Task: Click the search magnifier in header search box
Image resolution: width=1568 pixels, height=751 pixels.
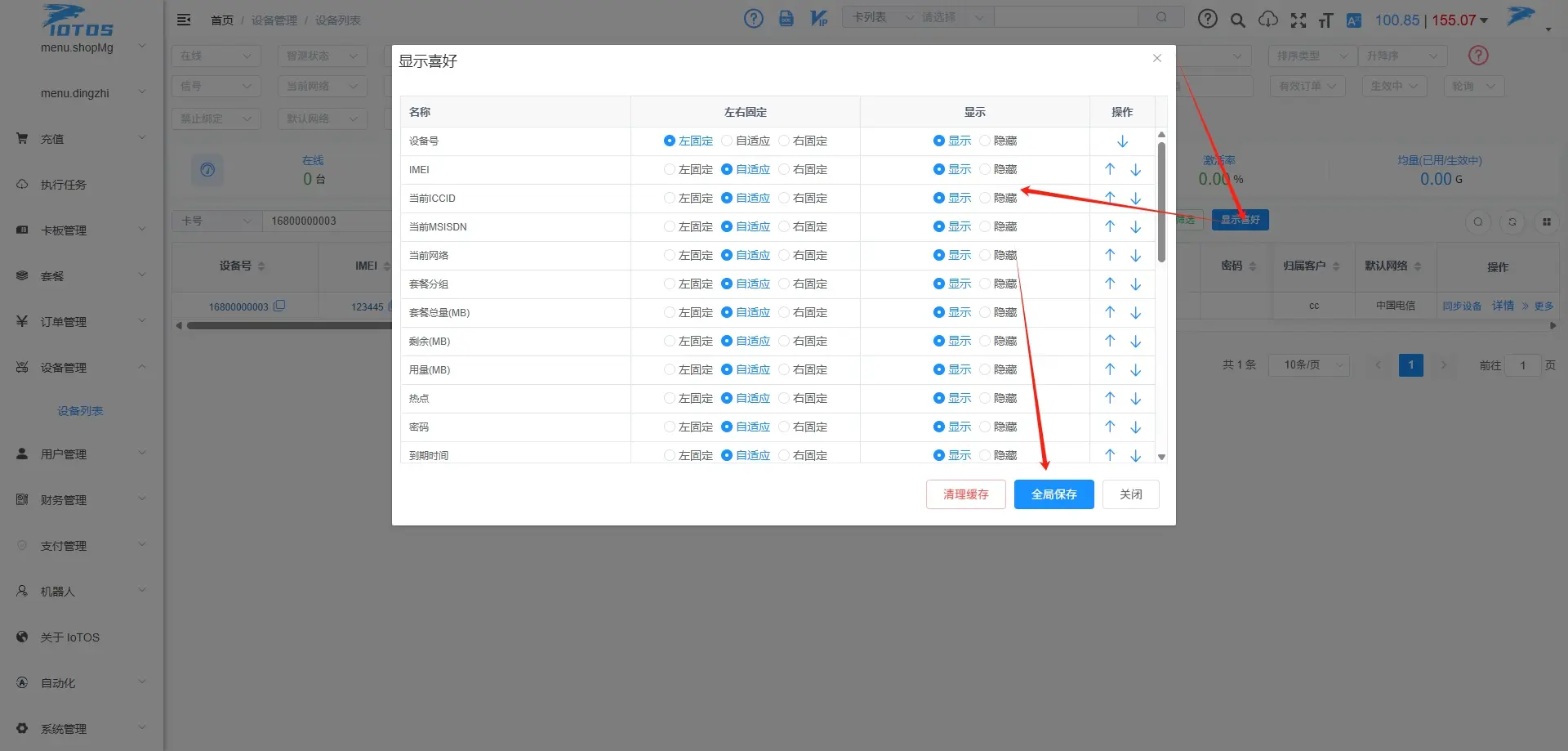Action: coord(1161,17)
